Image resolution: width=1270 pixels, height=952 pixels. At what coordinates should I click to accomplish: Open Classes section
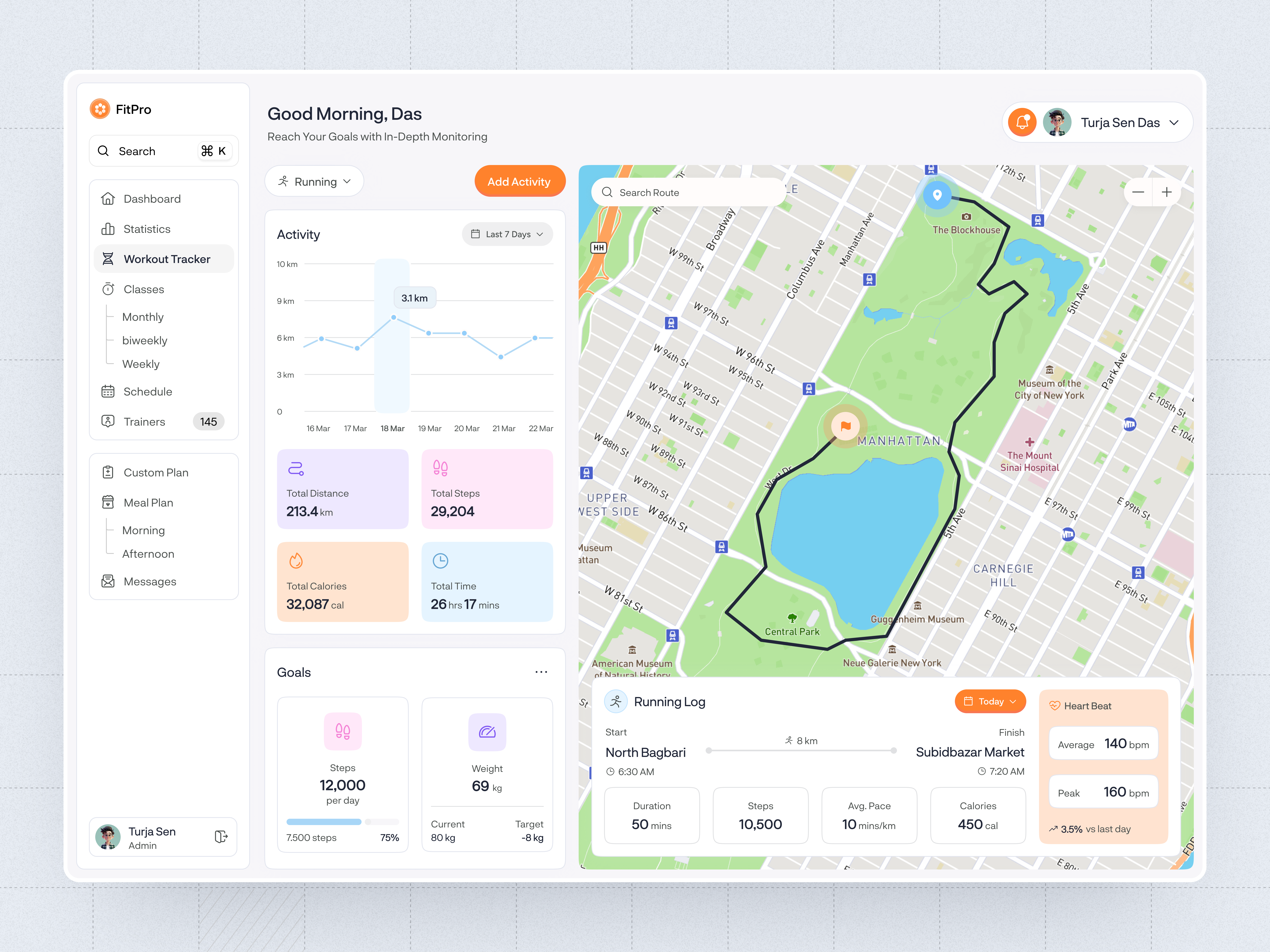pyautogui.click(x=164, y=289)
